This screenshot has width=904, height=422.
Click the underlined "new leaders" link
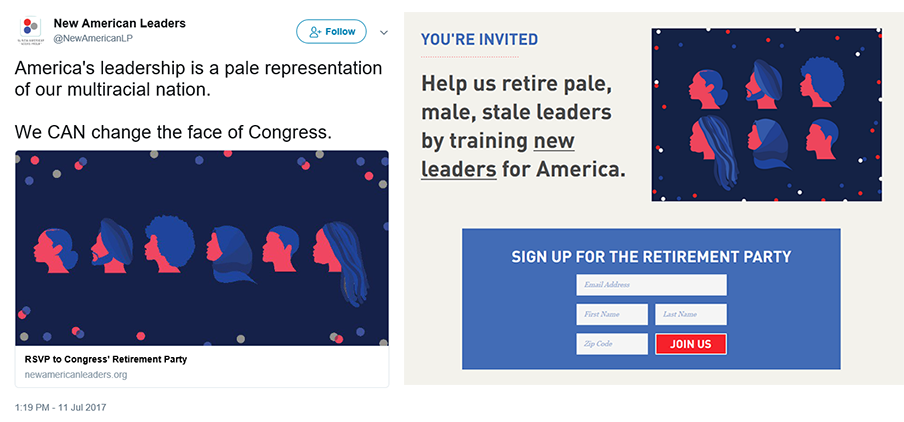(x=498, y=156)
